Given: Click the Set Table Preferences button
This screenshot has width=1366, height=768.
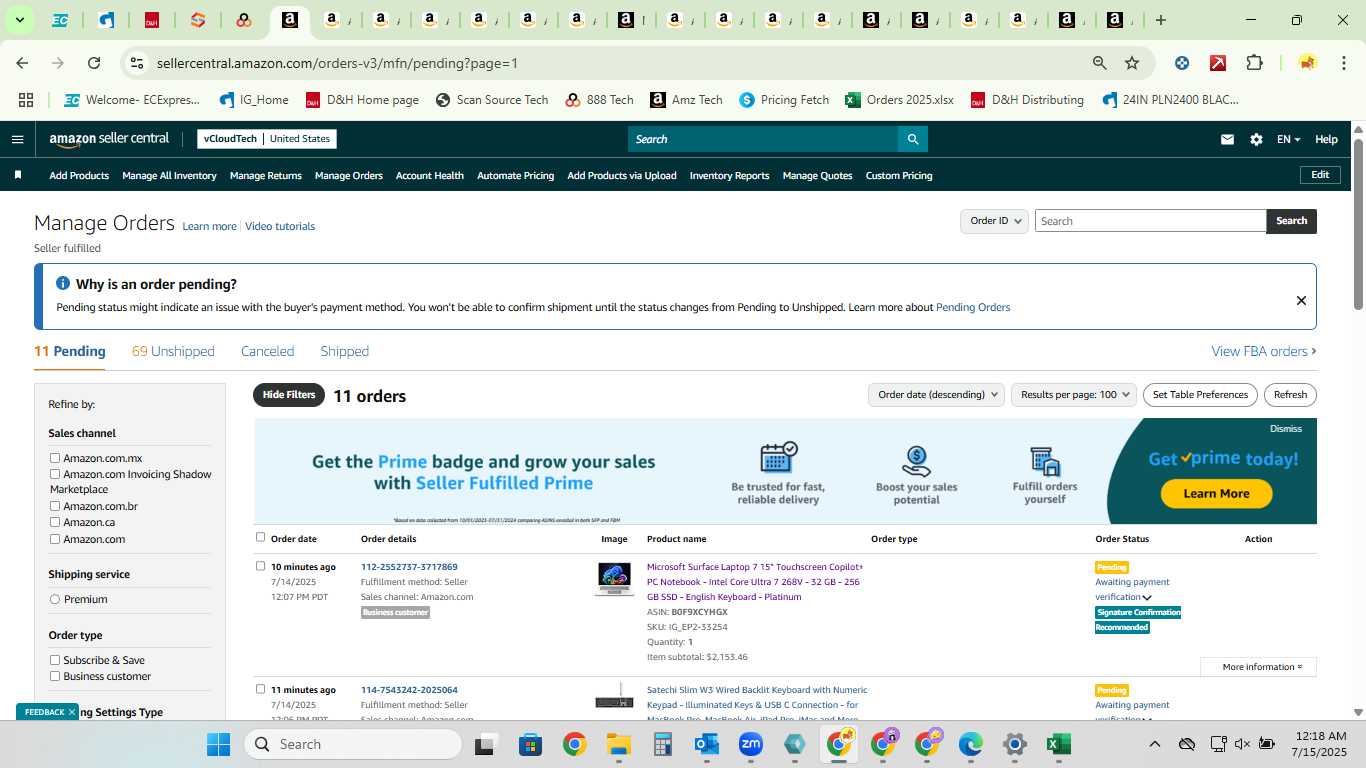Looking at the screenshot, I should (1200, 395).
